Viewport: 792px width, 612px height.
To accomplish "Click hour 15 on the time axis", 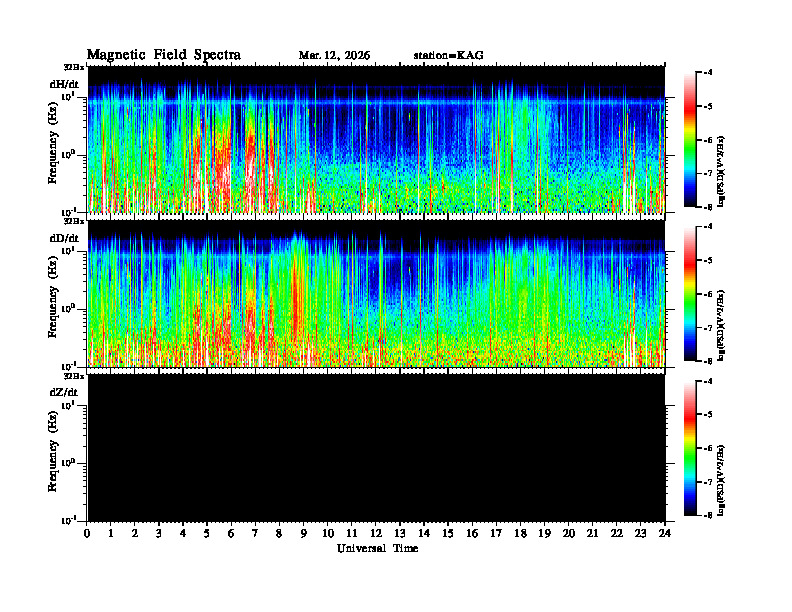I will [x=448, y=533].
